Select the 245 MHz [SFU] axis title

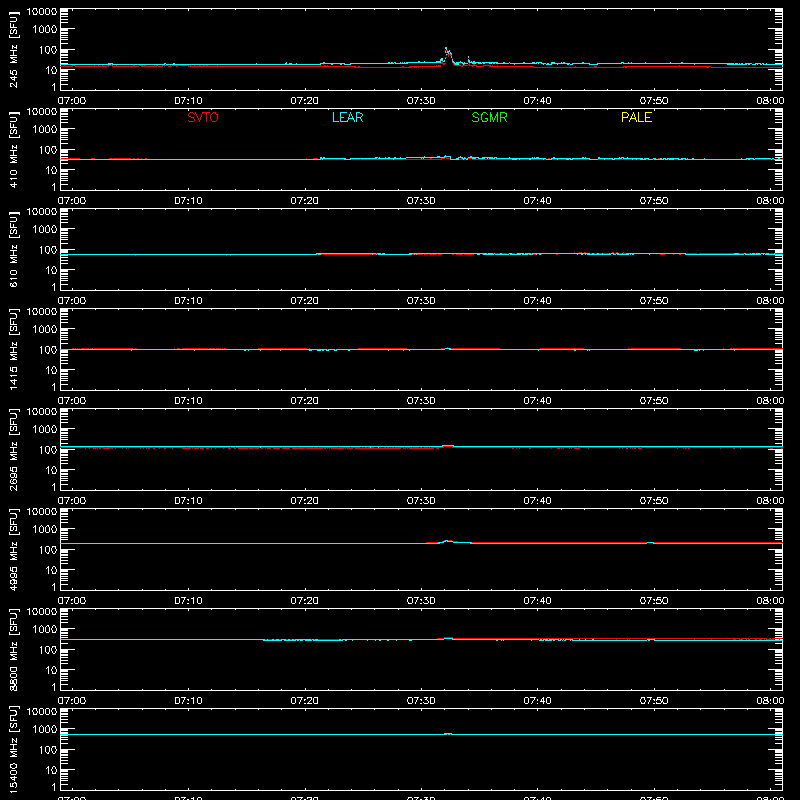click(13, 50)
